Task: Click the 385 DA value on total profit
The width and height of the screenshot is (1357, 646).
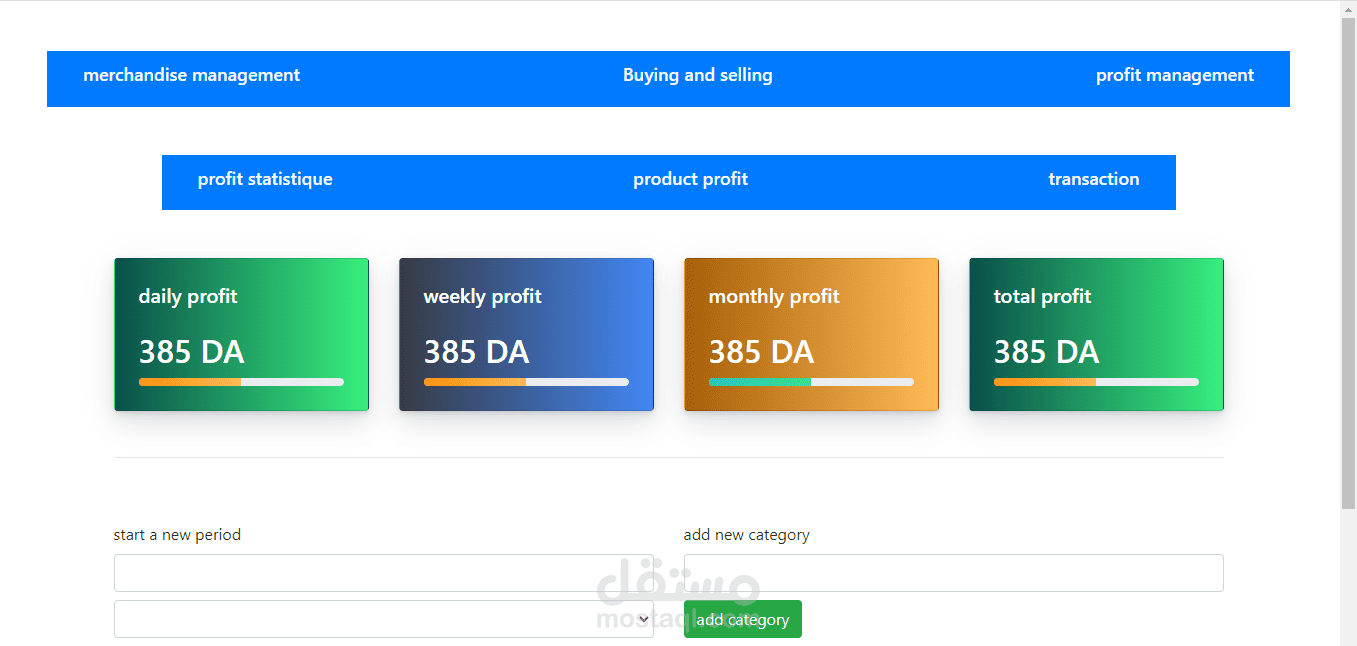Action: pyautogui.click(x=1046, y=352)
